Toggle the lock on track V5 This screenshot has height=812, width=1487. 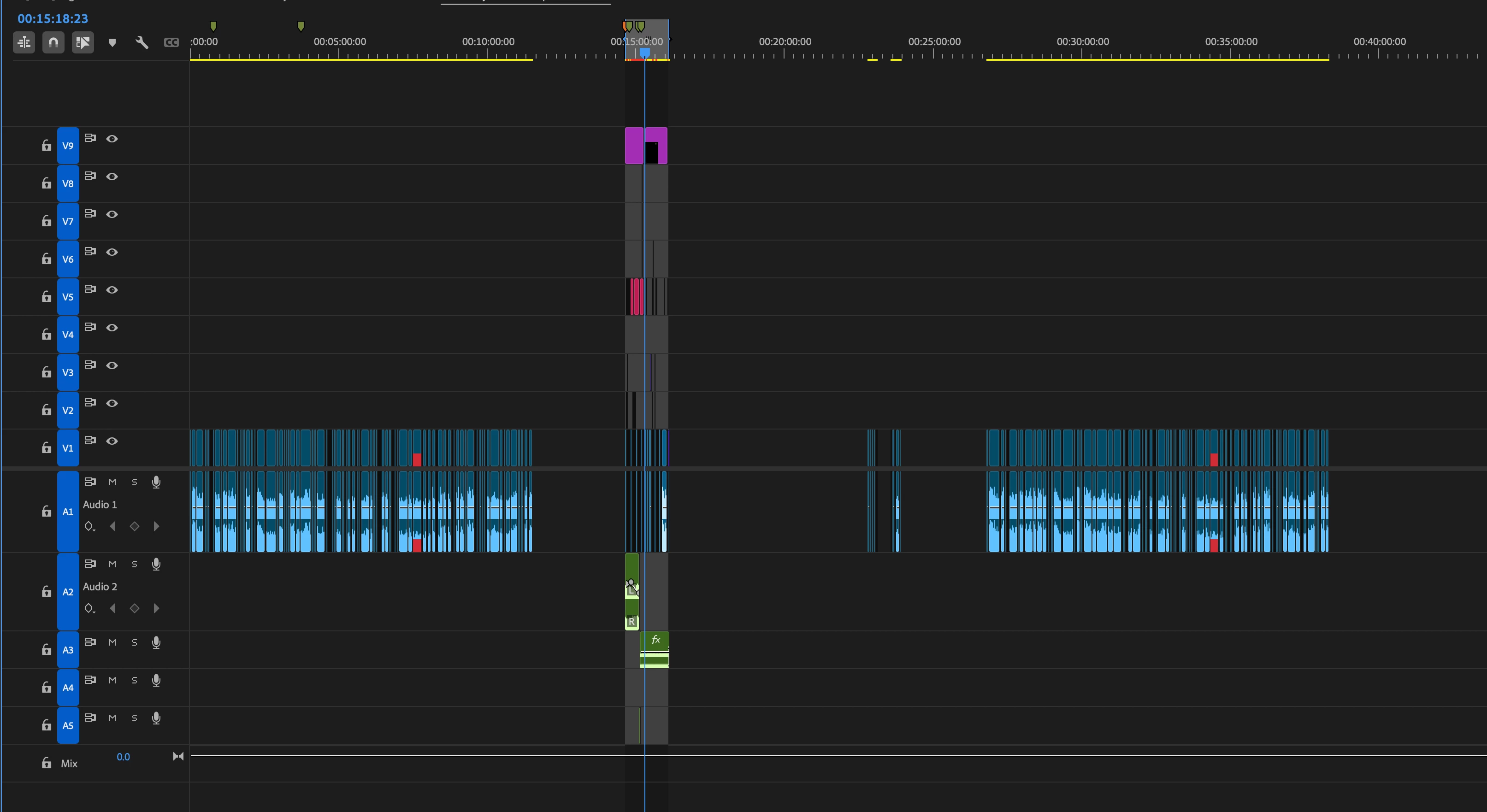(46, 297)
